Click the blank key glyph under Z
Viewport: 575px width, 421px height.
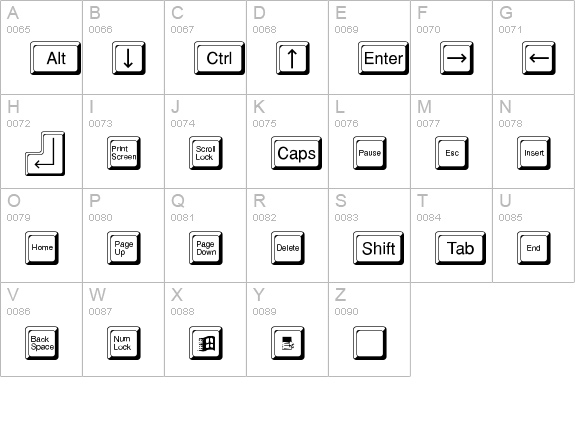tap(370, 343)
